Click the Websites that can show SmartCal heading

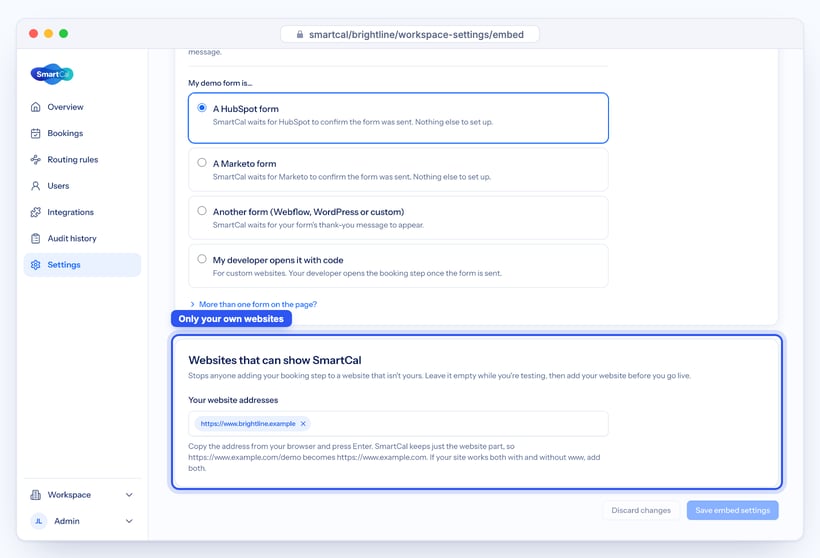click(x=275, y=360)
